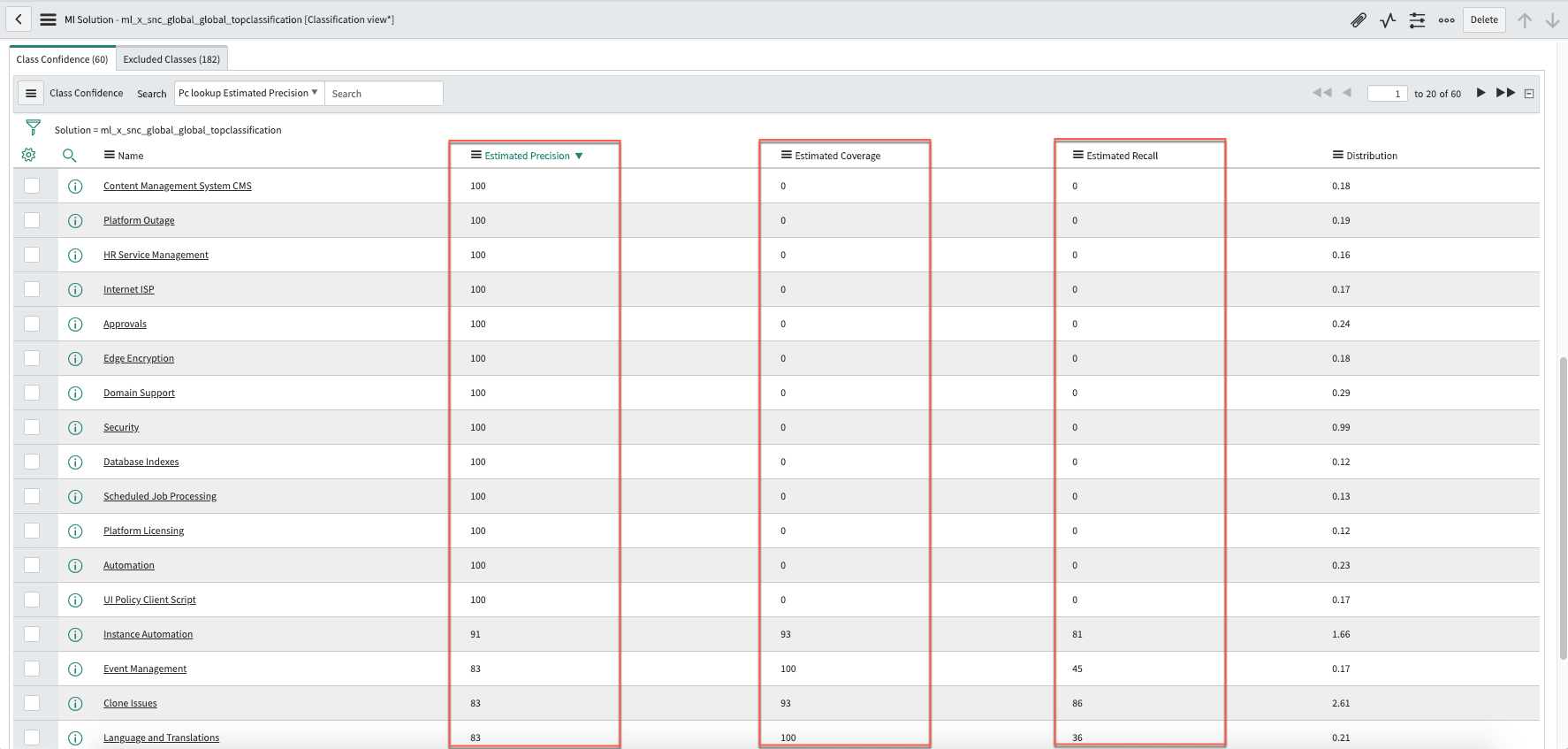This screenshot has height=749, width=1568.
Task: Go to next page of list
Action: 1480,92
